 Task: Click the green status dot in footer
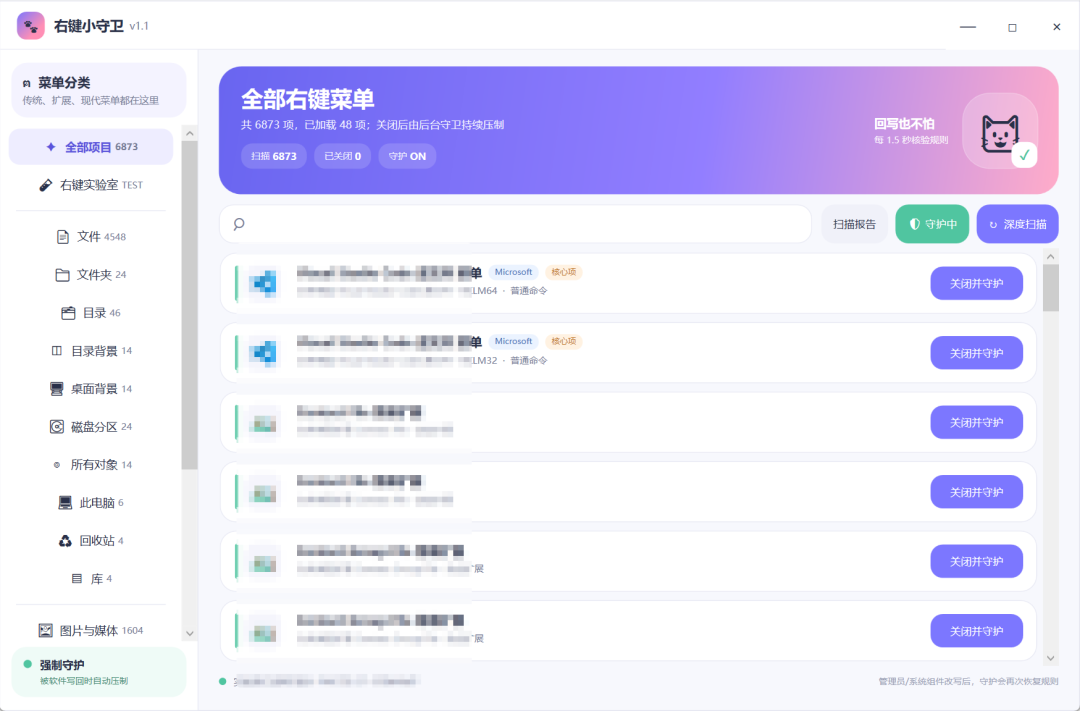point(222,681)
